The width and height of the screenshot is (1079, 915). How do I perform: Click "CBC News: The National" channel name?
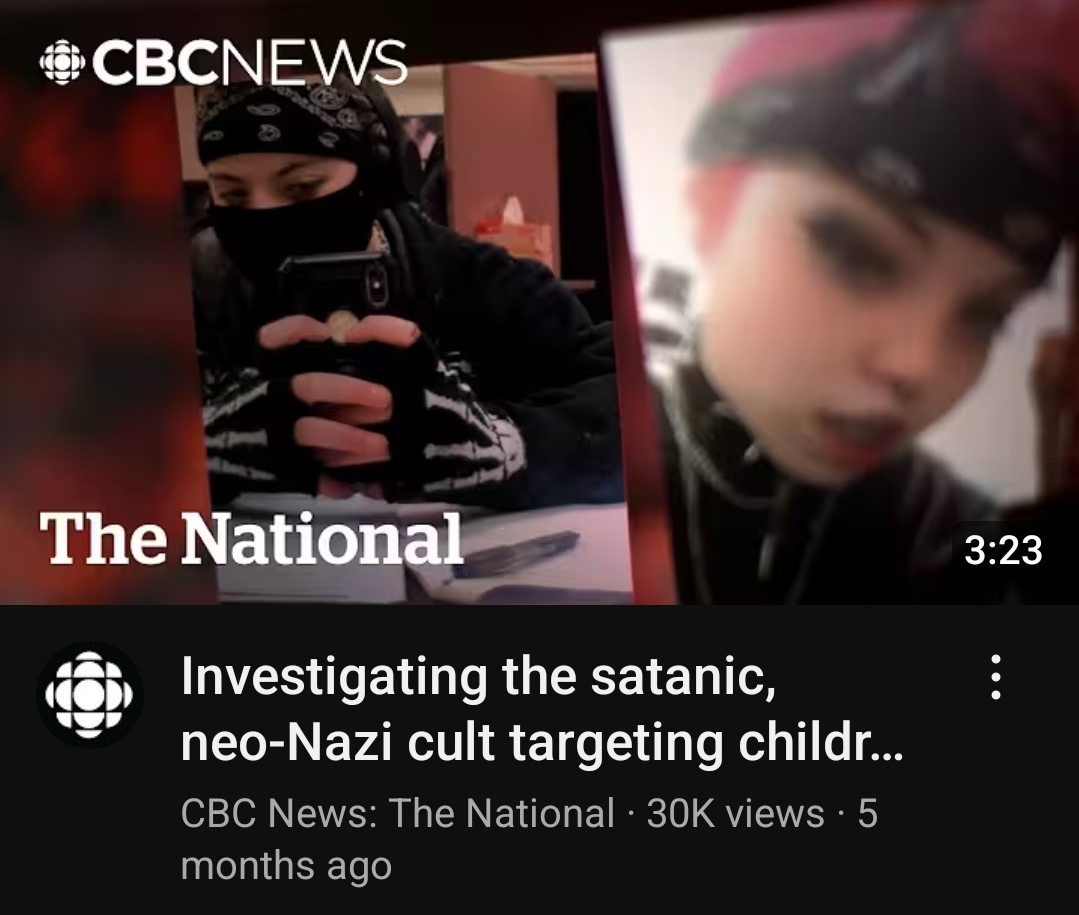click(397, 813)
